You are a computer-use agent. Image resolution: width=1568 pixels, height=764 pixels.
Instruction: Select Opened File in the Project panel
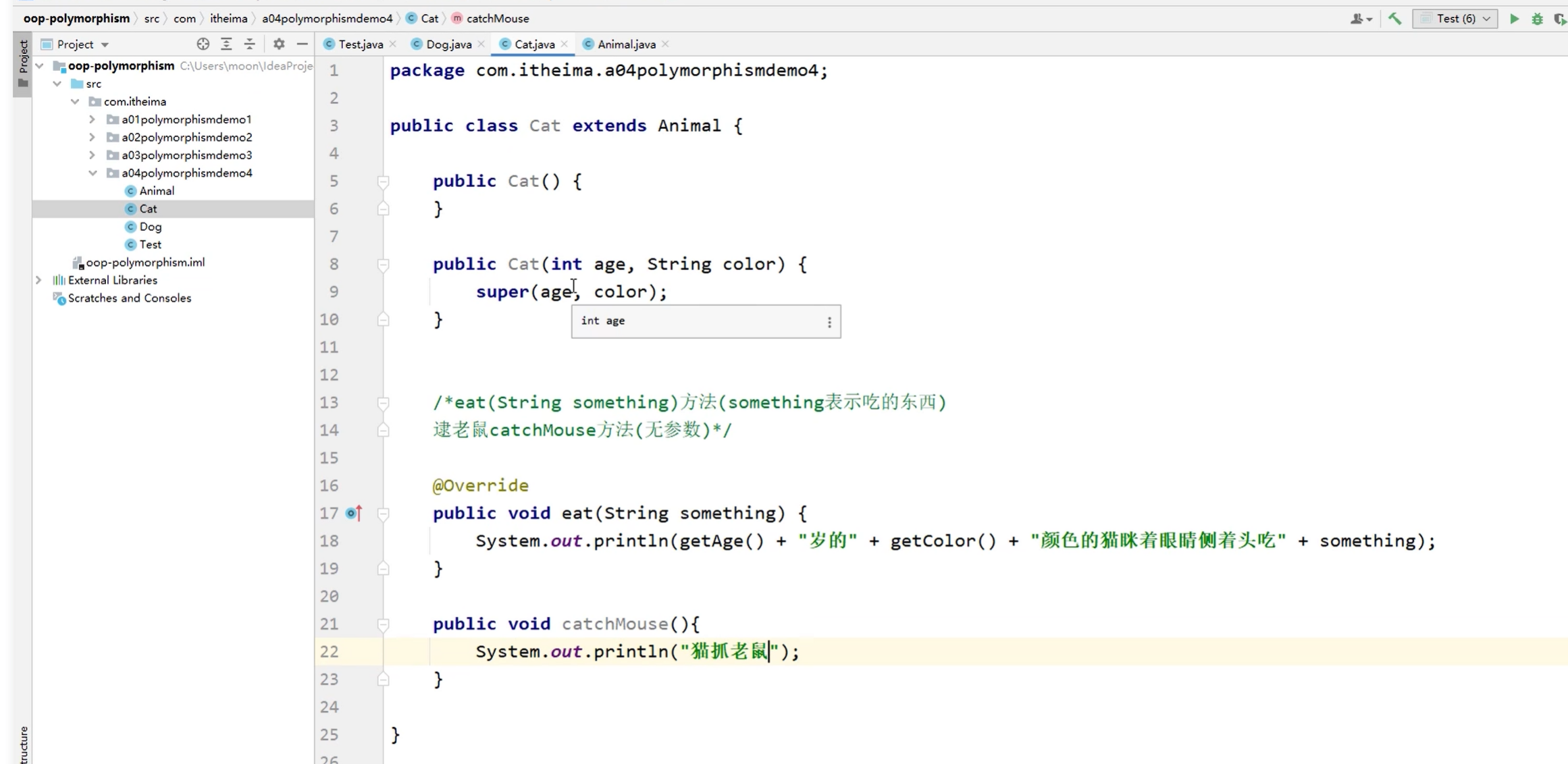203,43
